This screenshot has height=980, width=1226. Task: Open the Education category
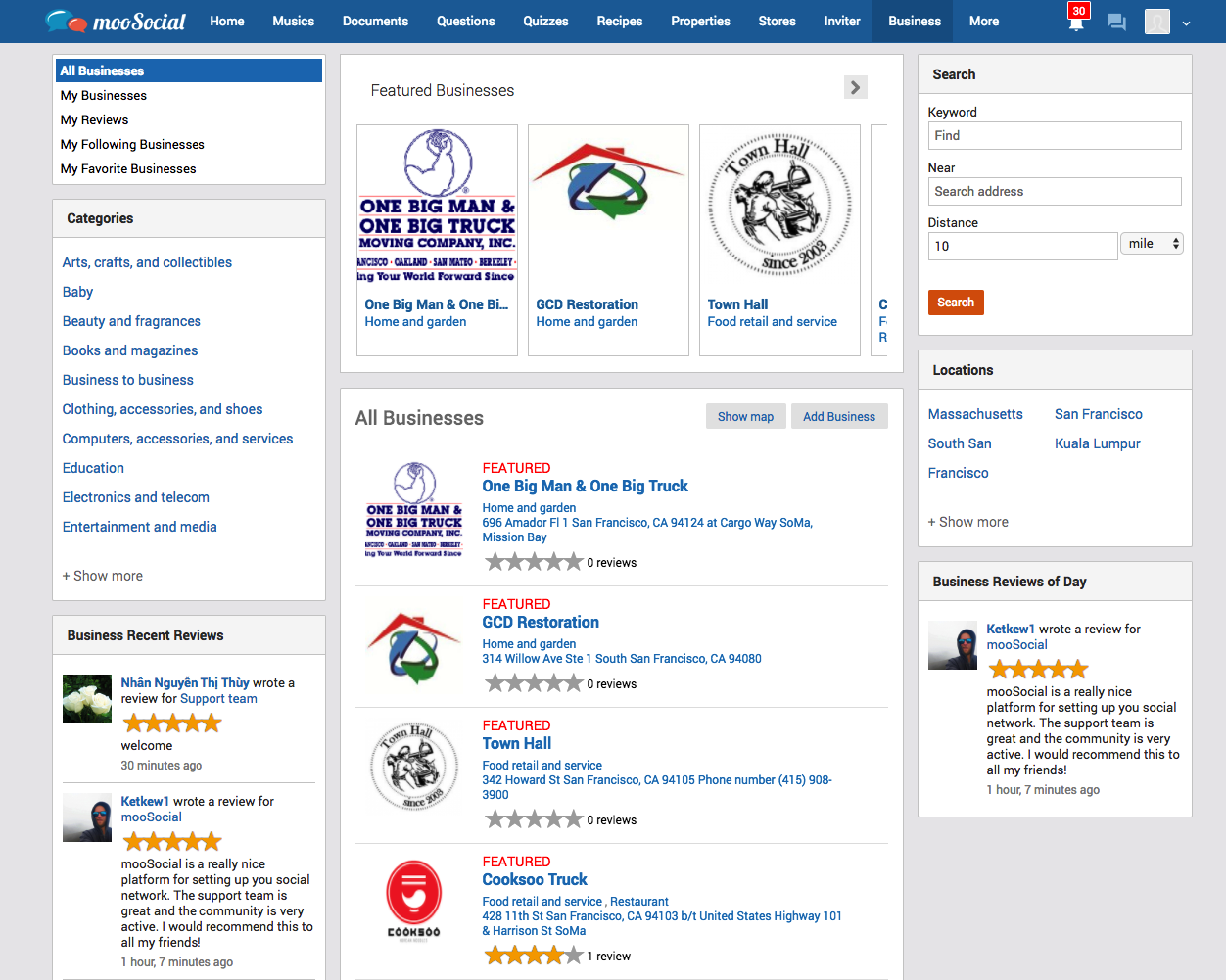(93, 468)
